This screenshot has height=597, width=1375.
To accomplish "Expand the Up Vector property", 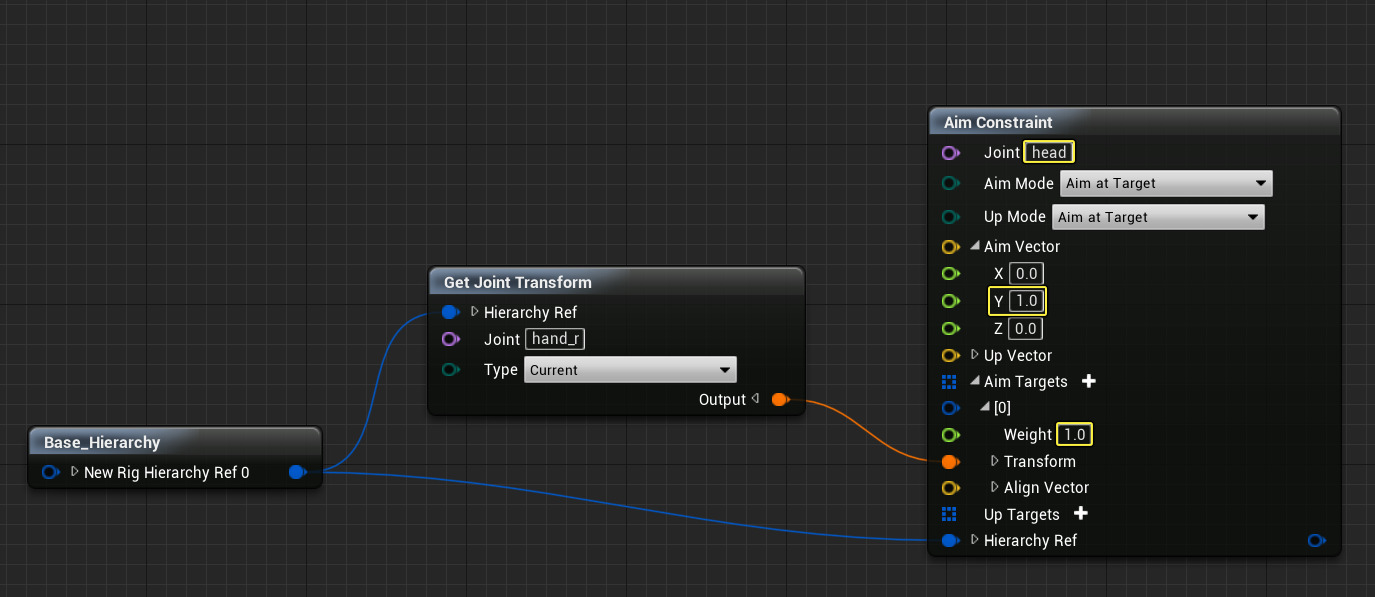I will [975, 355].
